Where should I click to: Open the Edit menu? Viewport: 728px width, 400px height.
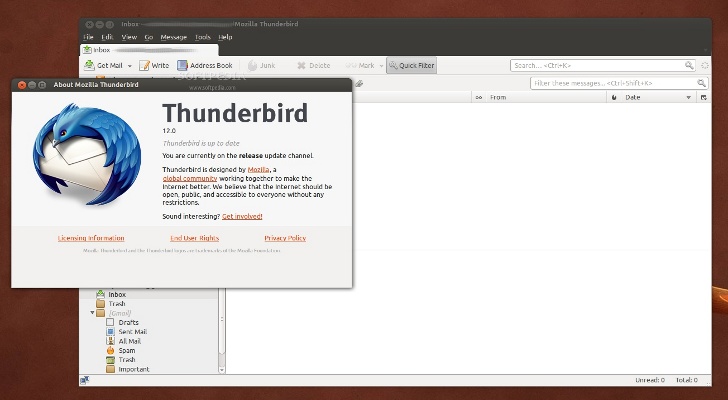107,37
